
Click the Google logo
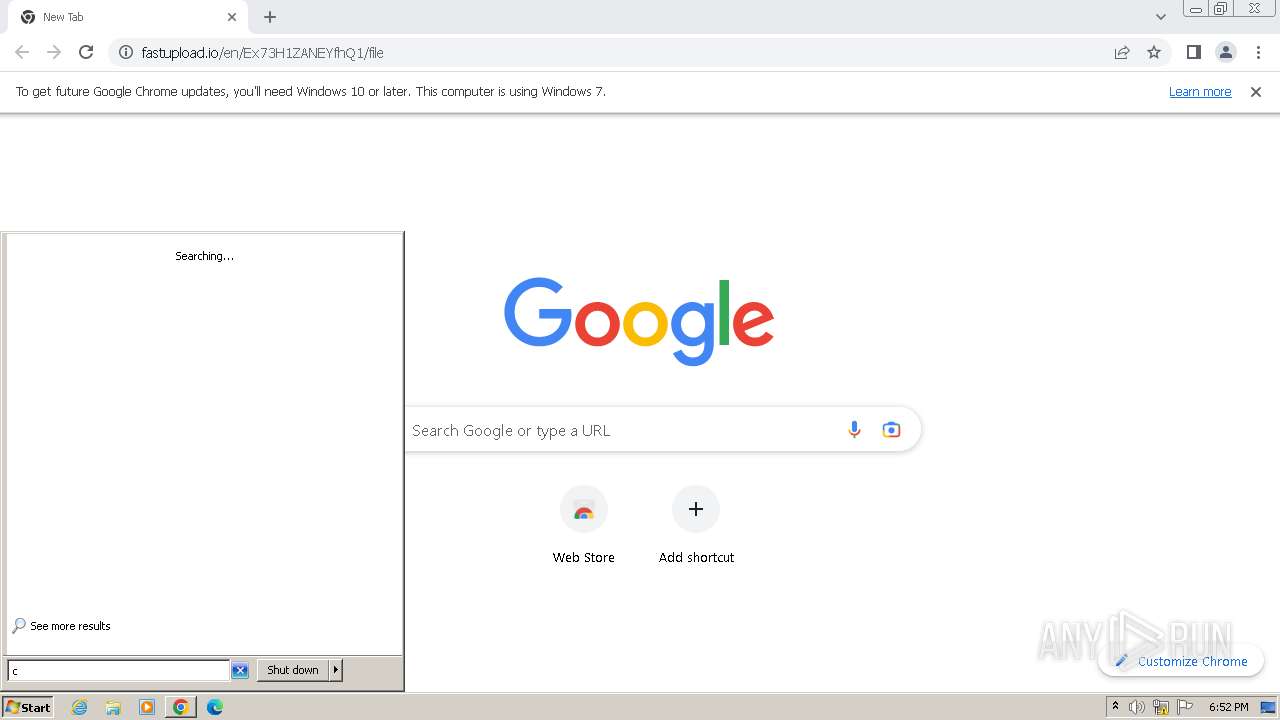(x=639, y=321)
